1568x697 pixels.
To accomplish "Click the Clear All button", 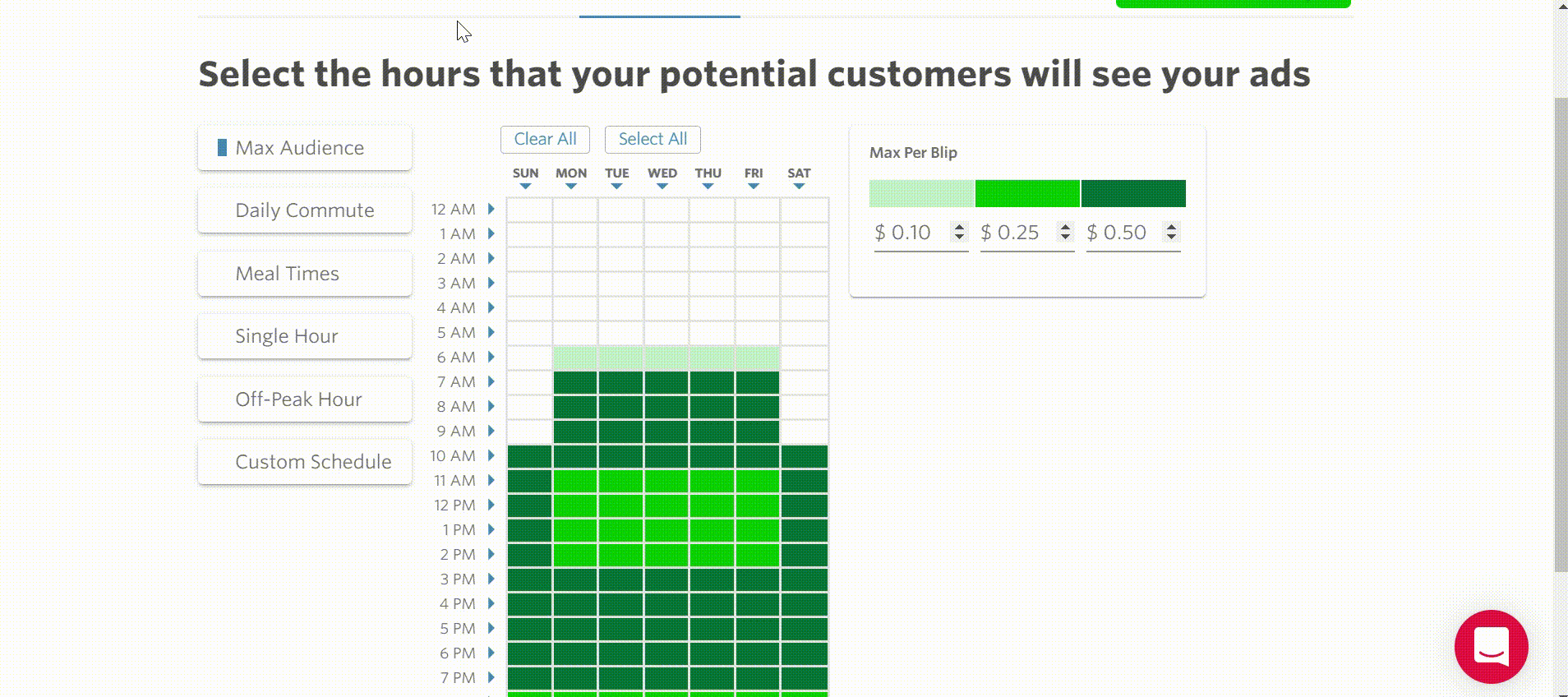I will click(x=545, y=139).
